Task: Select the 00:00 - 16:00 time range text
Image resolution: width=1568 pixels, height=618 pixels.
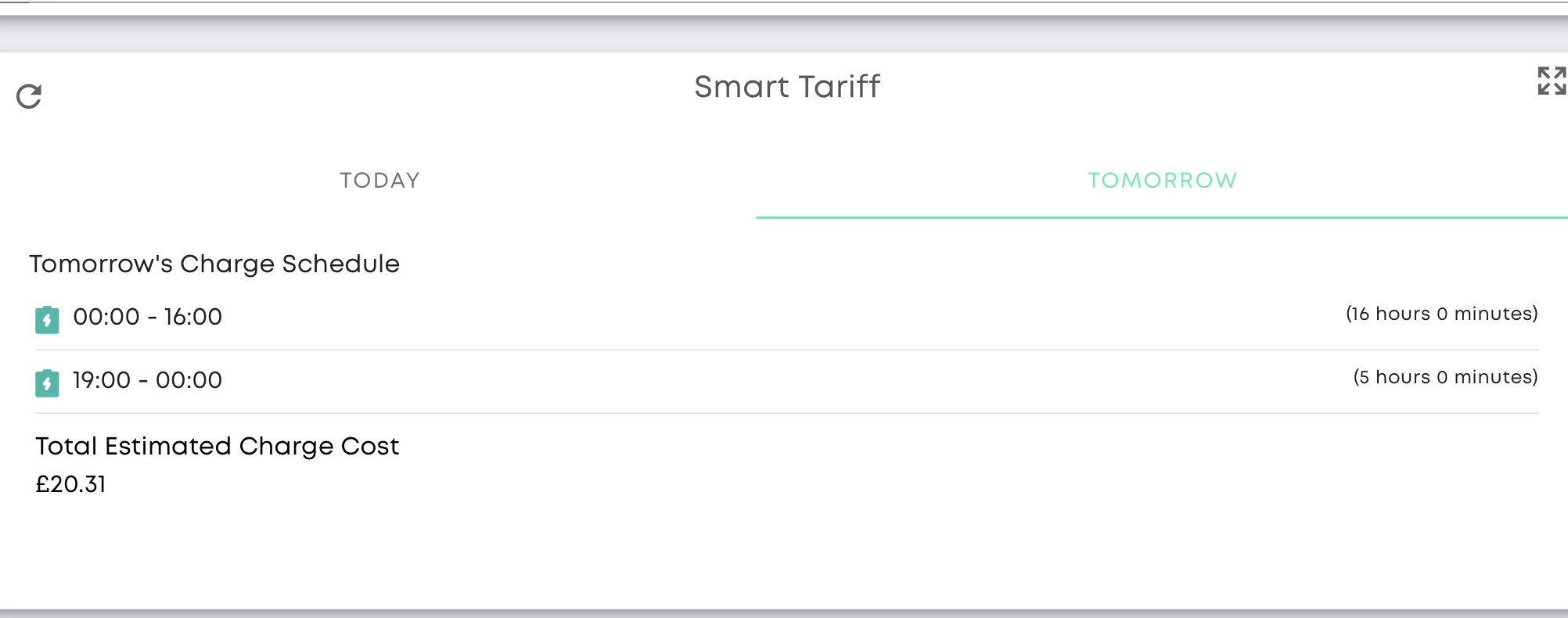Action: pos(147,317)
